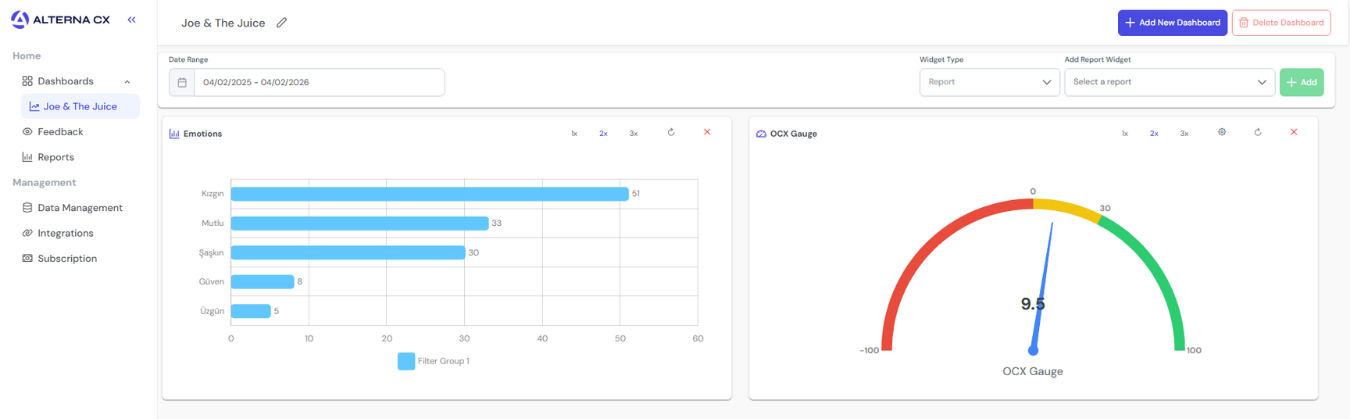Open the Select a report dropdown
The width and height of the screenshot is (1350, 419).
1169,82
